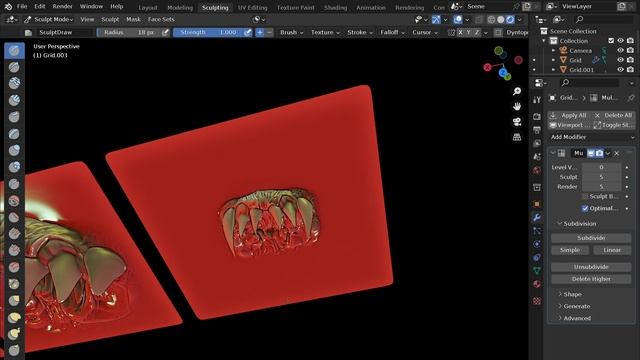Click the Subdivide button

(x=591, y=238)
